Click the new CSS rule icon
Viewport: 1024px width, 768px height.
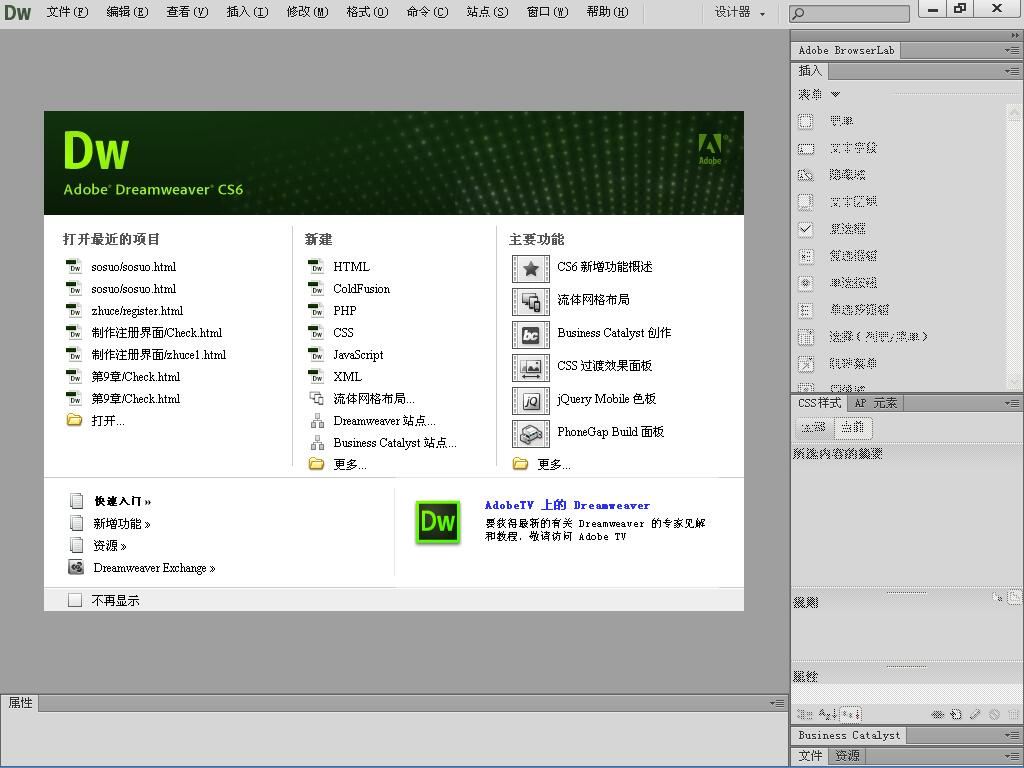click(955, 714)
